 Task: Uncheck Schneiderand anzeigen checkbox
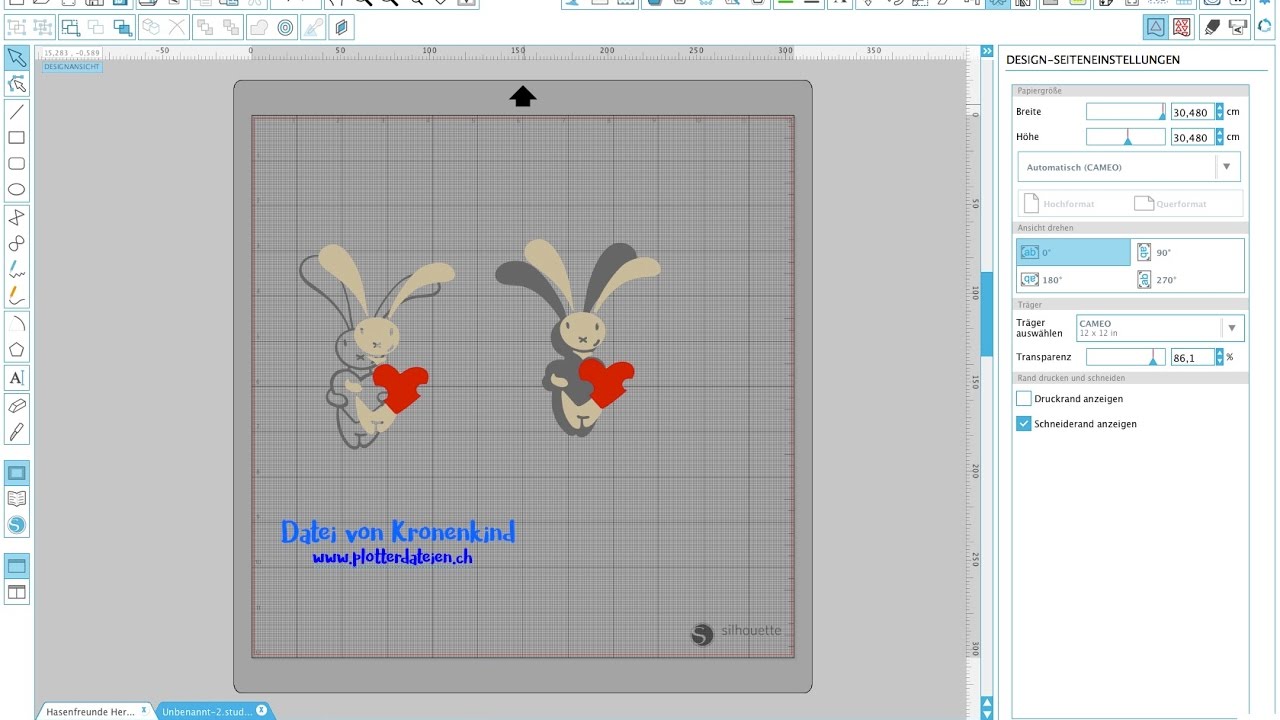click(1024, 423)
